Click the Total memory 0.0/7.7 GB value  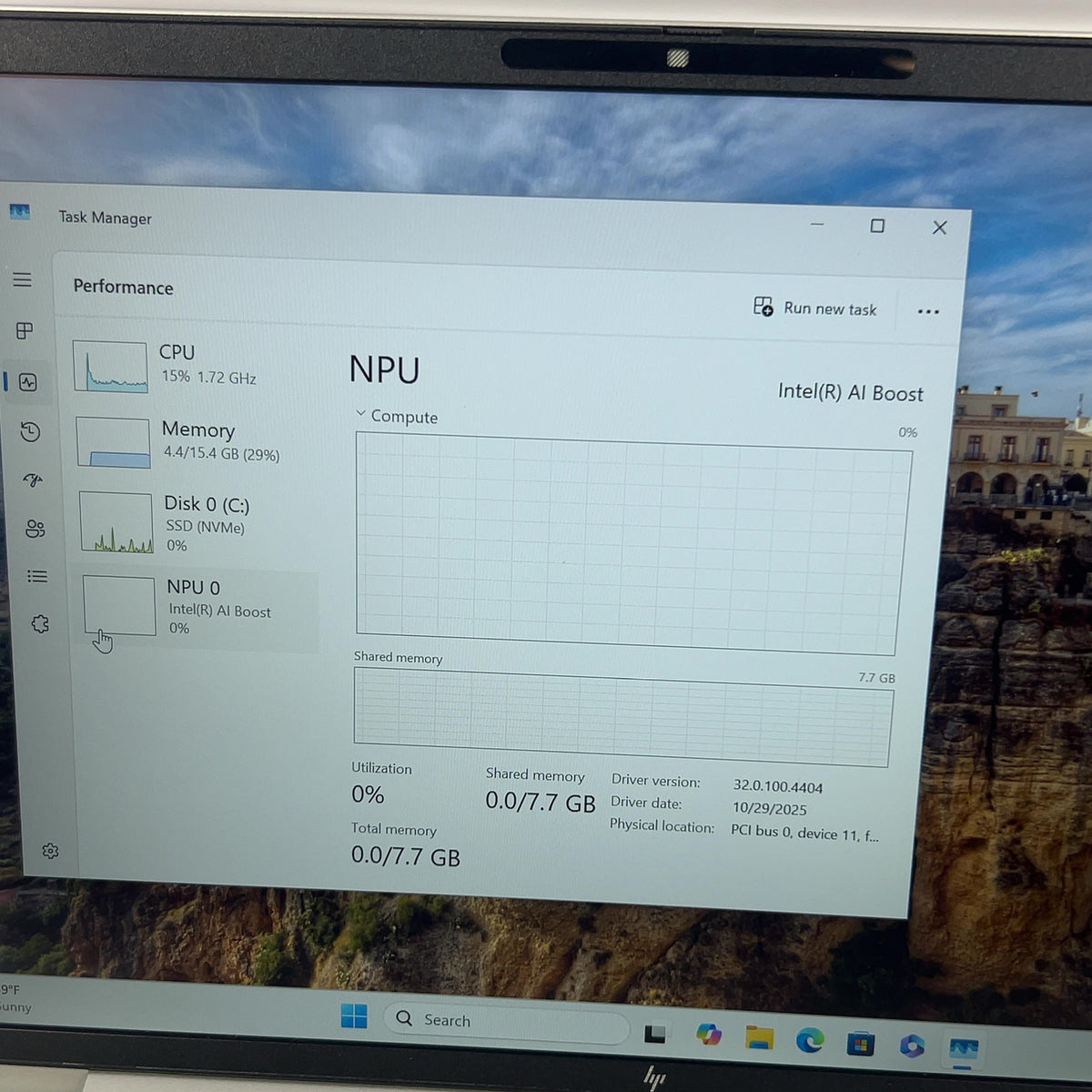pyautogui.click(x=406, y=856)
